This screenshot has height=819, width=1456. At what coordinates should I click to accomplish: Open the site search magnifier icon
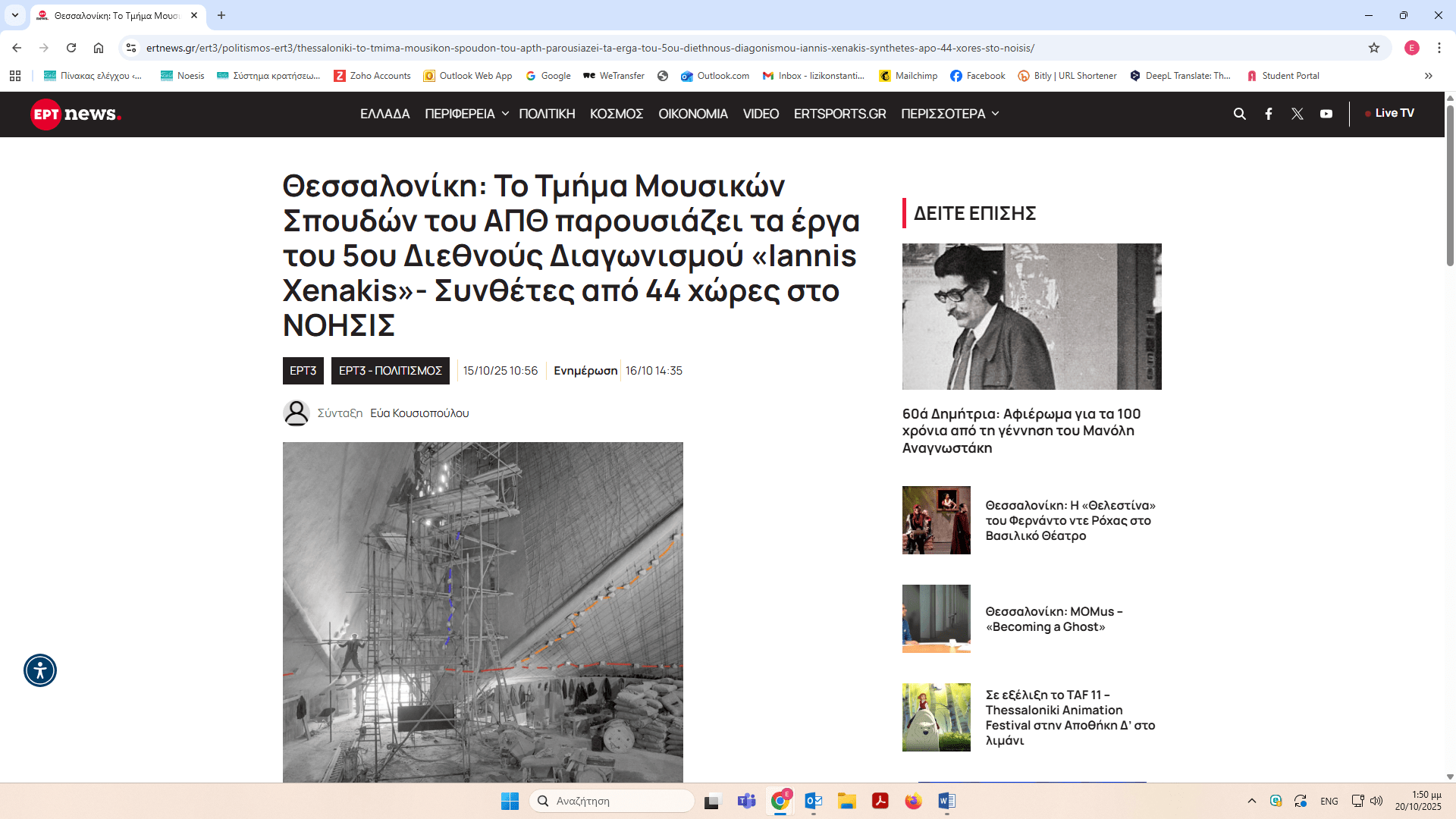1240,114
